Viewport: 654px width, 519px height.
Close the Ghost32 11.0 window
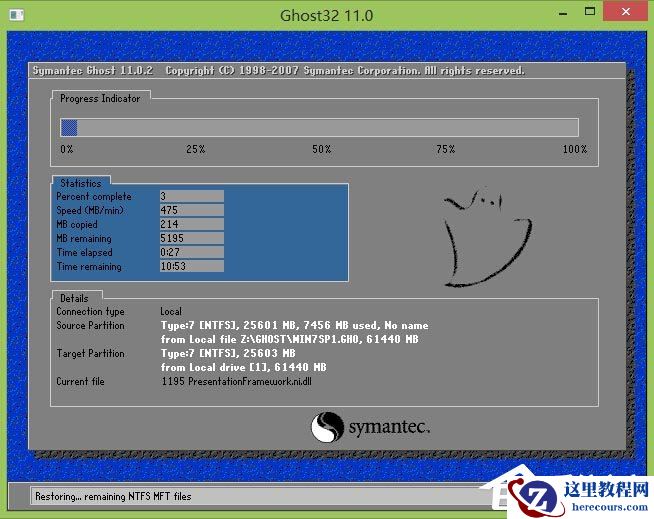[x=625, y=12]
